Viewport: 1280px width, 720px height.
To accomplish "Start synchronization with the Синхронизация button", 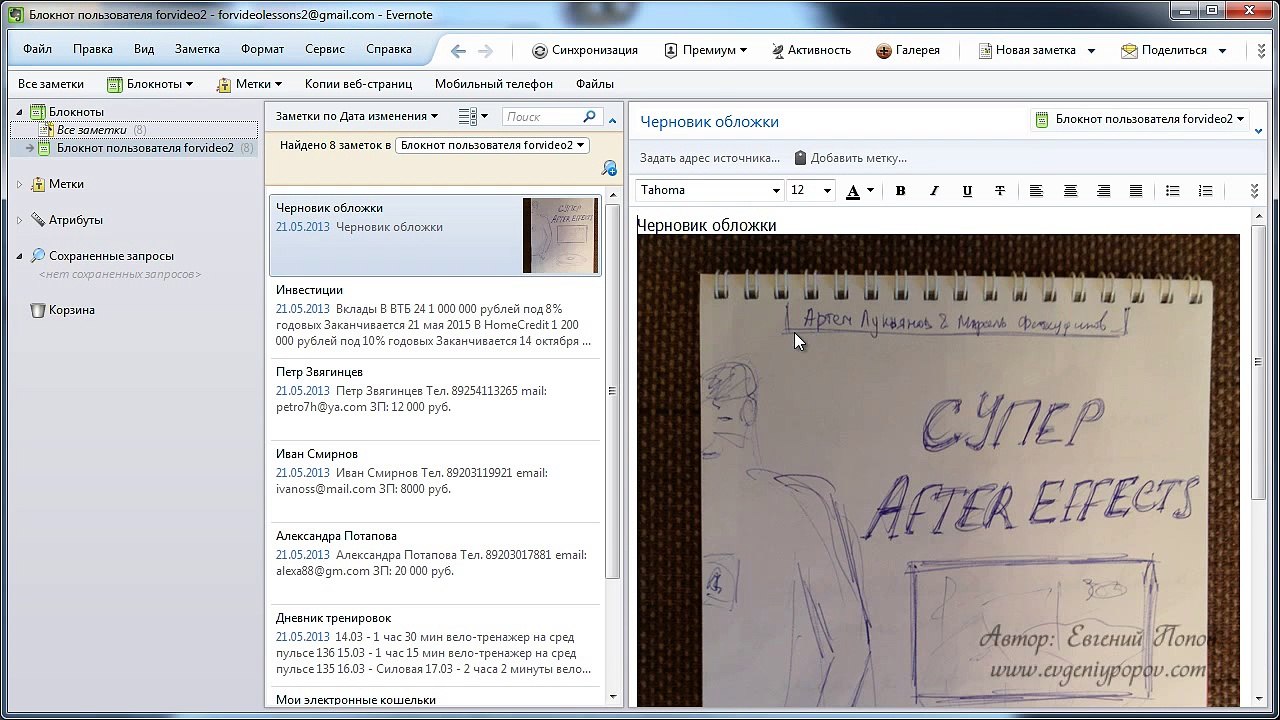I will [585, 50].
